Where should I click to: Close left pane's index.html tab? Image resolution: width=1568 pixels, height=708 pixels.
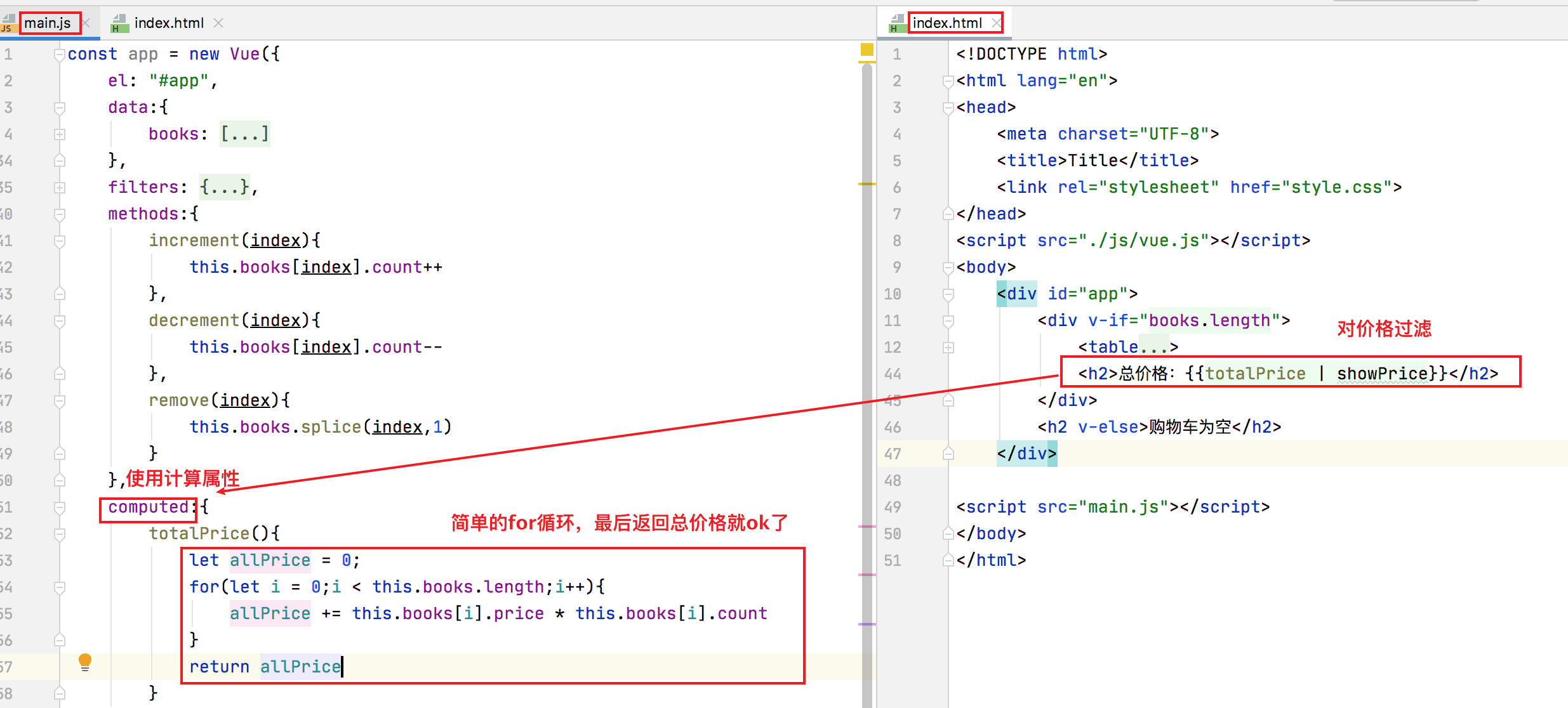coord(218,23)
